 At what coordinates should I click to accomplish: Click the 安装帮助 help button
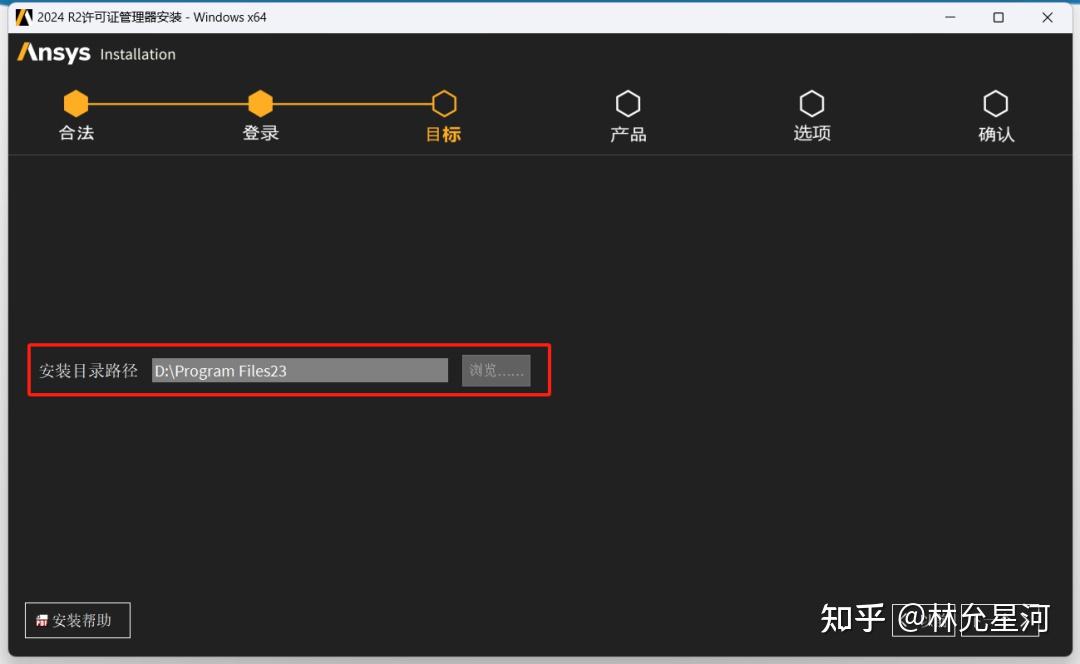click(77, 620)
